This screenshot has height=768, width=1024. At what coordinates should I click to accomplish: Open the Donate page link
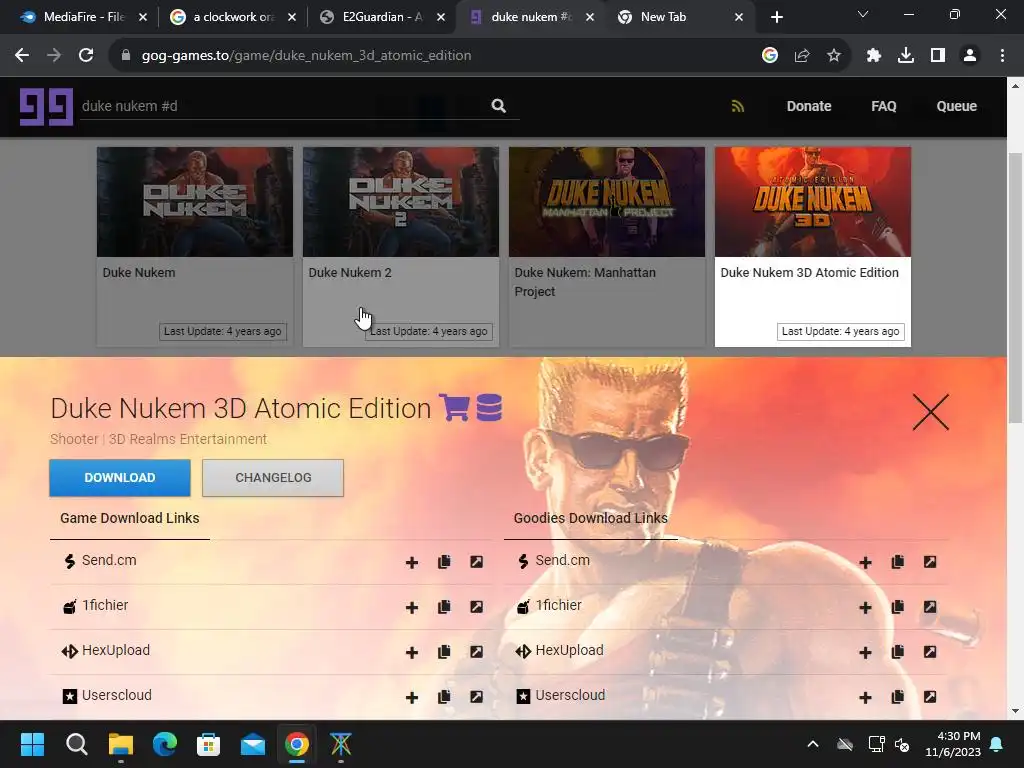tap(808, 106)
